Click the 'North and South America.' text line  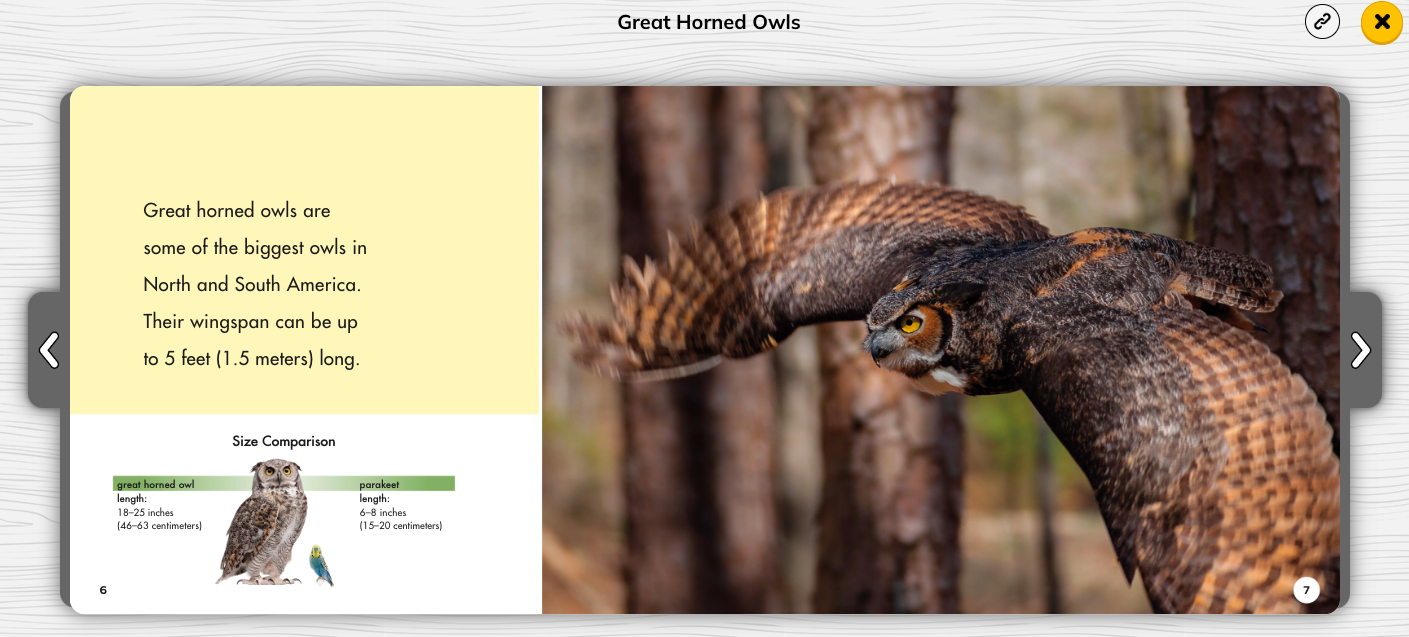tap(252, 285)
